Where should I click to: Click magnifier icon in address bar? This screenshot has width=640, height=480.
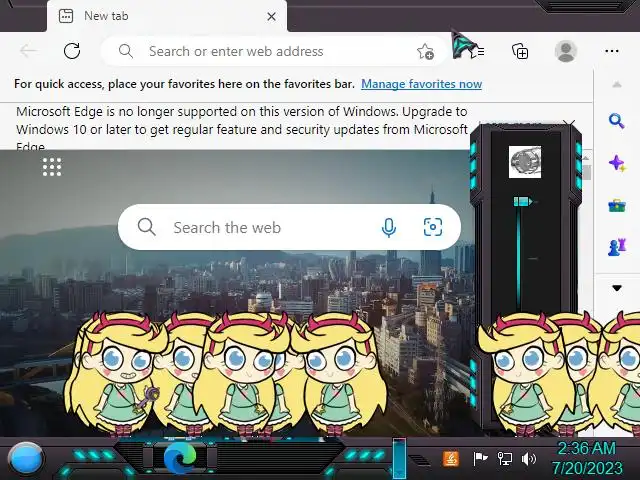click(x=126, y=51)
